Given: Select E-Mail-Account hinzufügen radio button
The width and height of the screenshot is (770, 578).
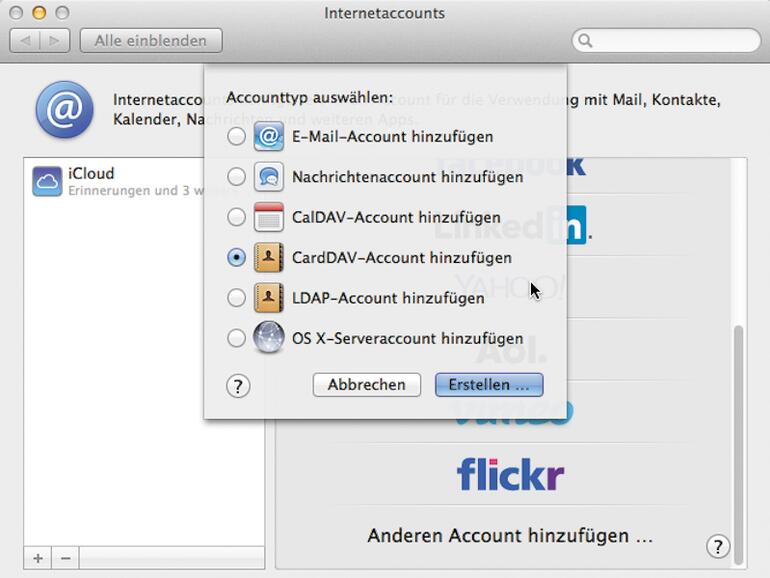Looking at the screenshot, I should (x=236, y=136).
